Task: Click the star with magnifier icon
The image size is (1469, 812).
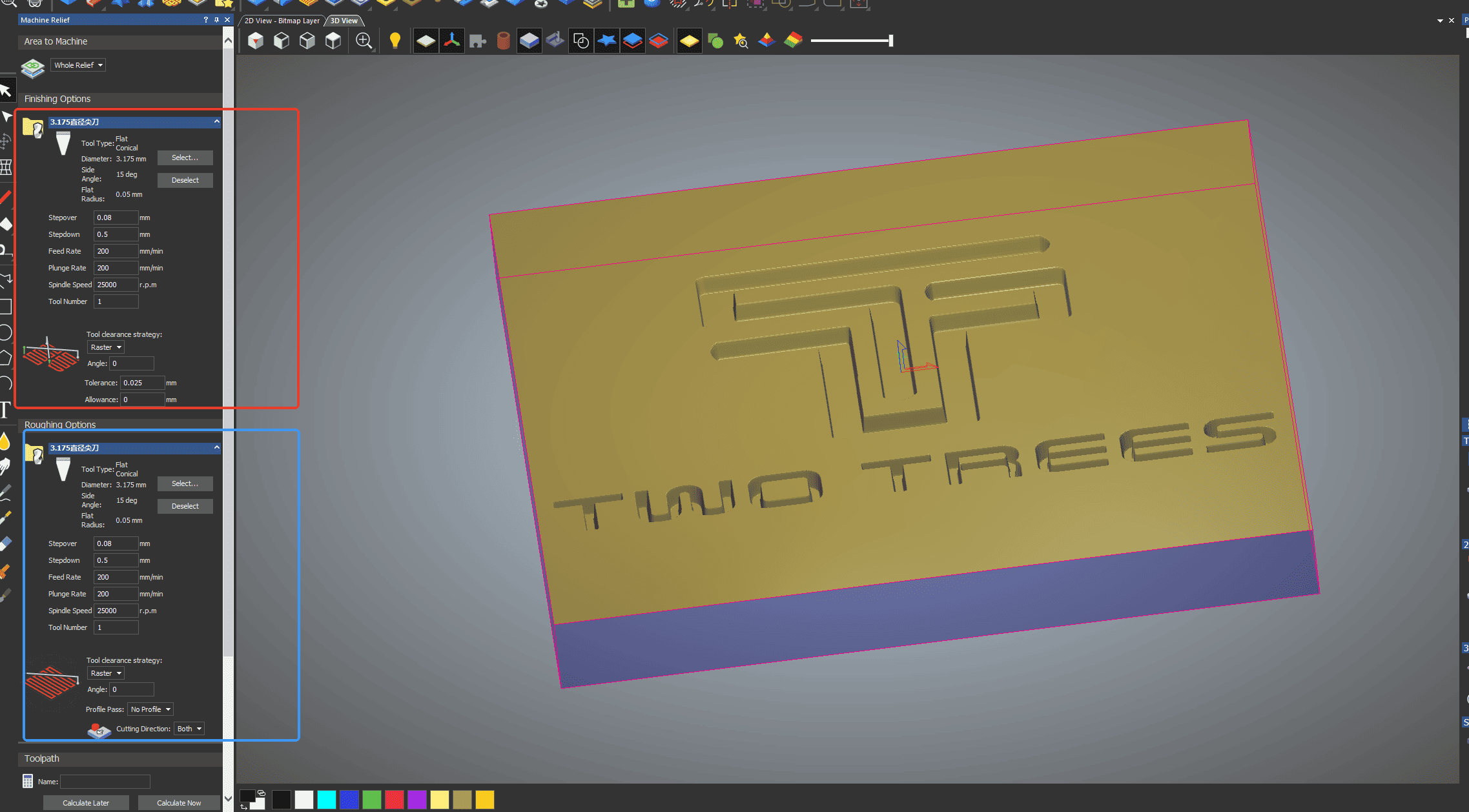Action: point(741,41)
